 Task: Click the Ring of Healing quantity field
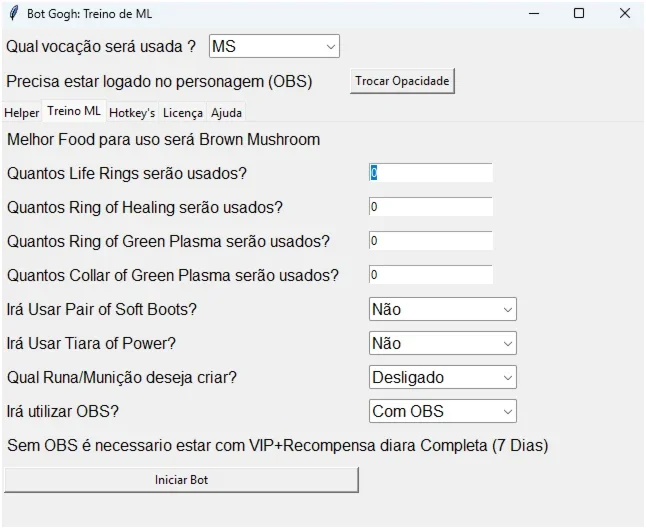(431, 206)
